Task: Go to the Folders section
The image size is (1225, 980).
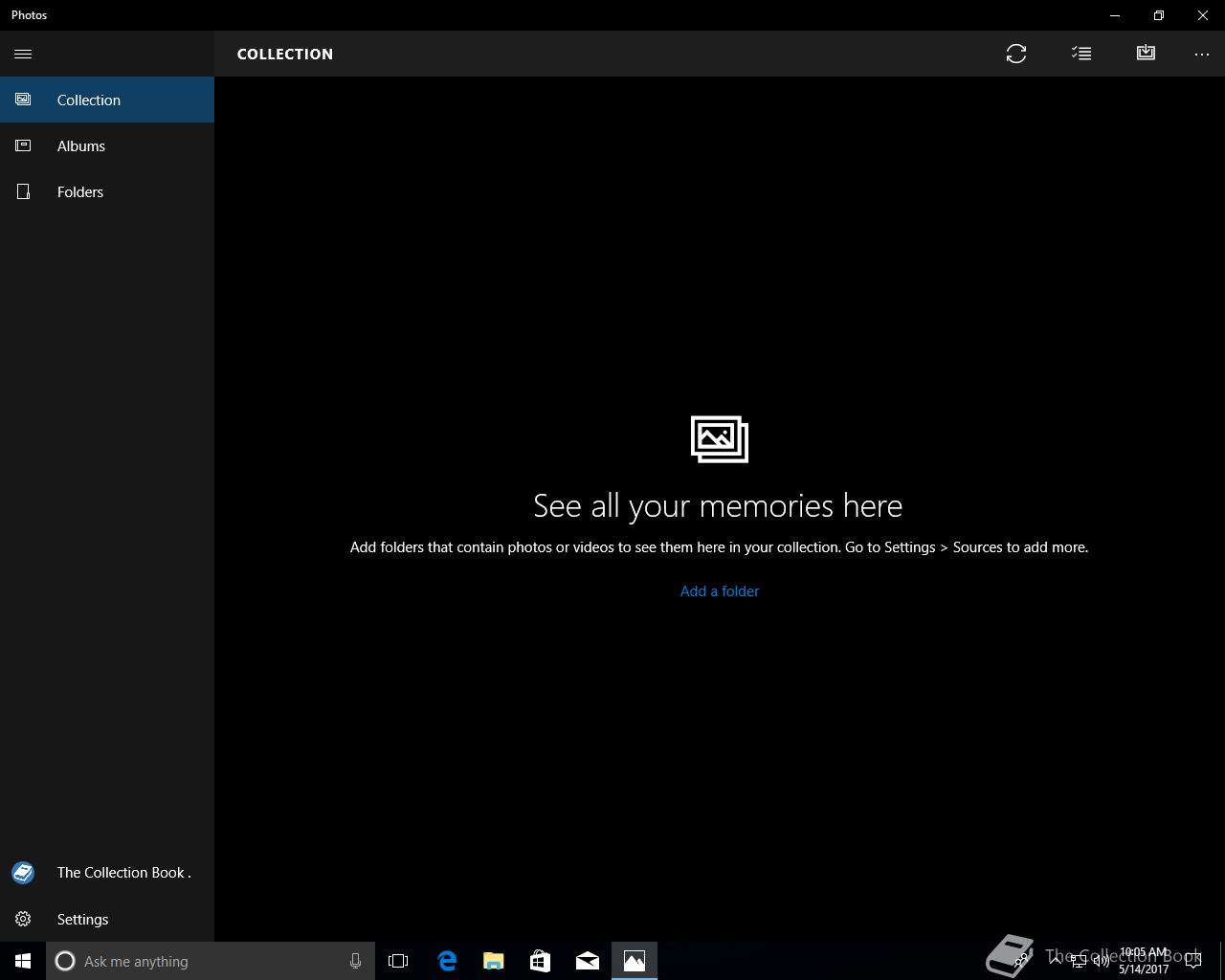Action: [x=107, y=191]
